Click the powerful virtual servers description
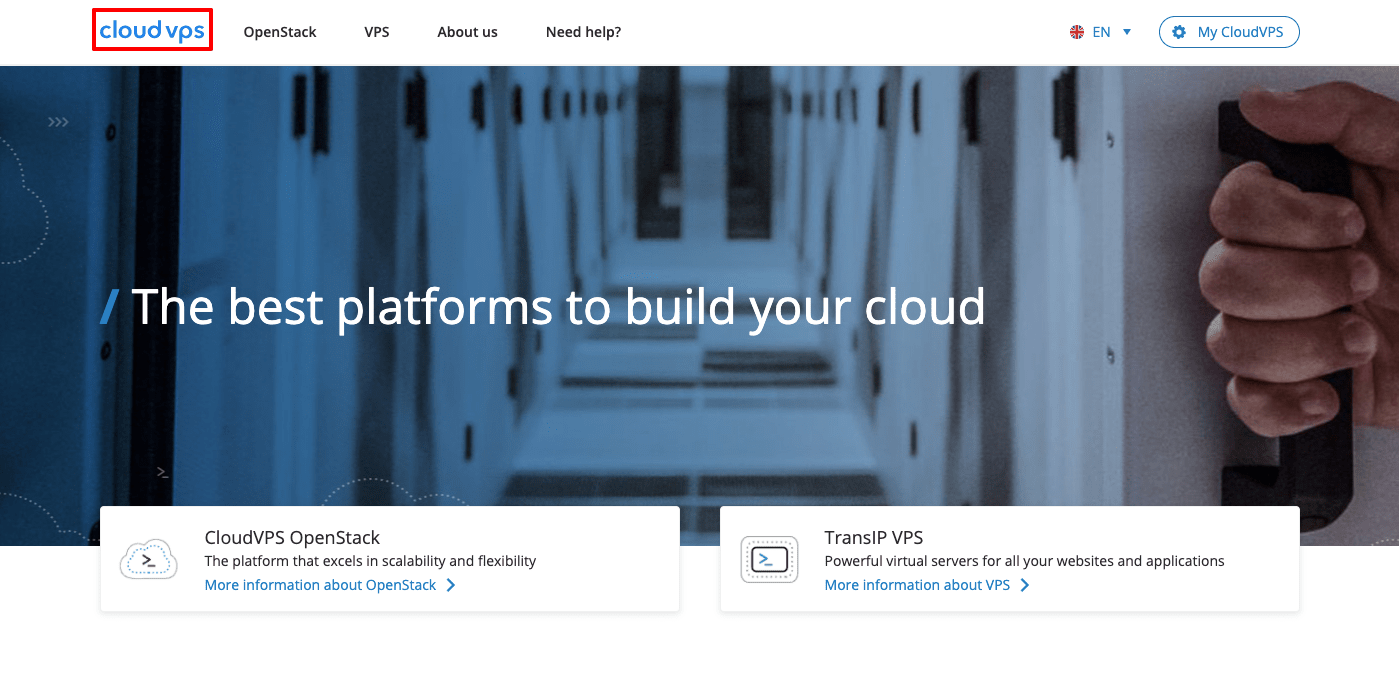This screenshot has height=696, width=1399. coord(1024,561)
